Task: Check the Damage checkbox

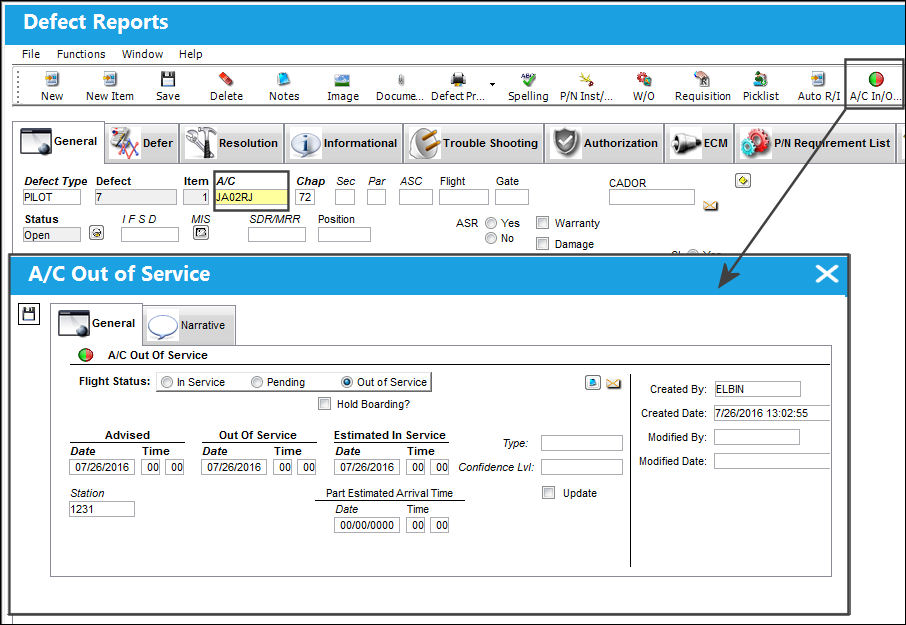Action: (543, 244)
